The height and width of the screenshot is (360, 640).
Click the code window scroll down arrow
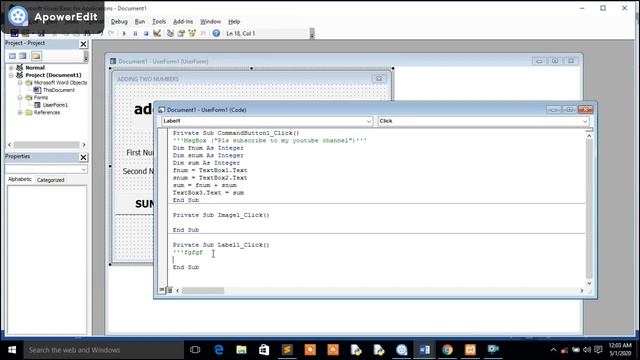tap(589, 283)
